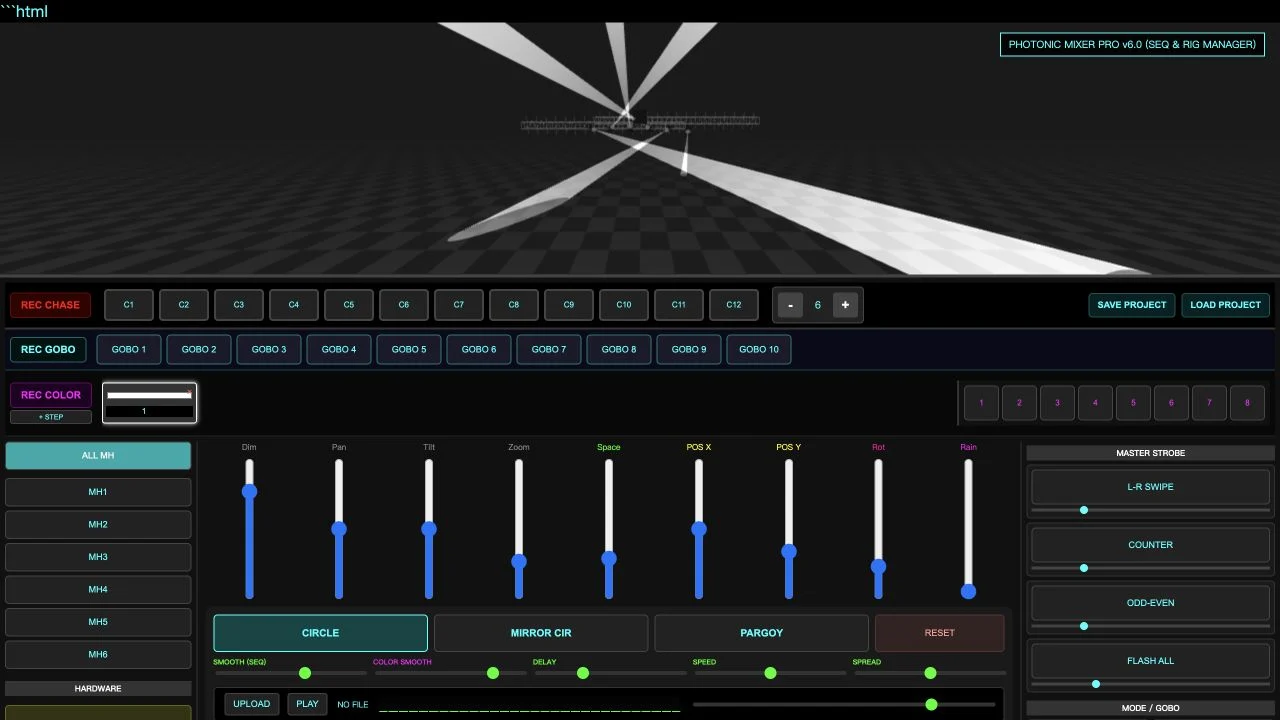Enable CIRCLE movement effect
The image size is (1280, 720).
320,633
